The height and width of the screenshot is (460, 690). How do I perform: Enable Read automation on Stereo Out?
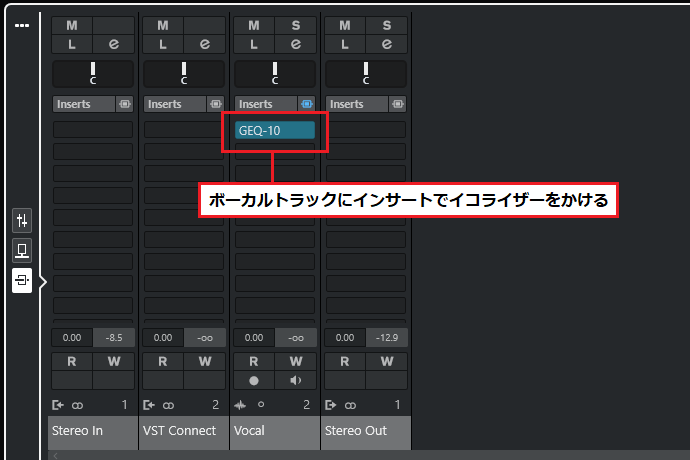pos(345,361)
